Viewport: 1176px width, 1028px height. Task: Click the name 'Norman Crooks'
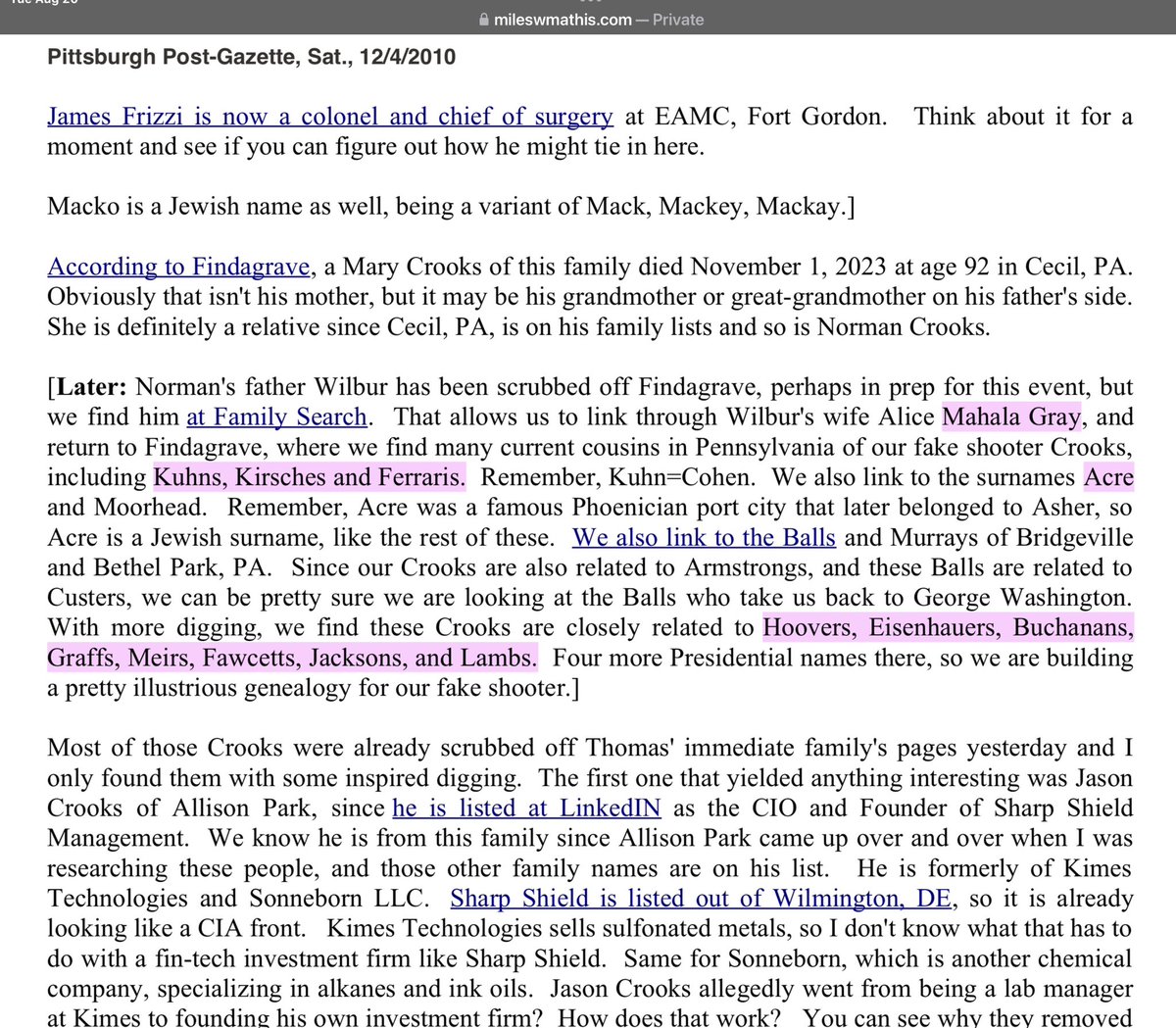pos(903,327)
